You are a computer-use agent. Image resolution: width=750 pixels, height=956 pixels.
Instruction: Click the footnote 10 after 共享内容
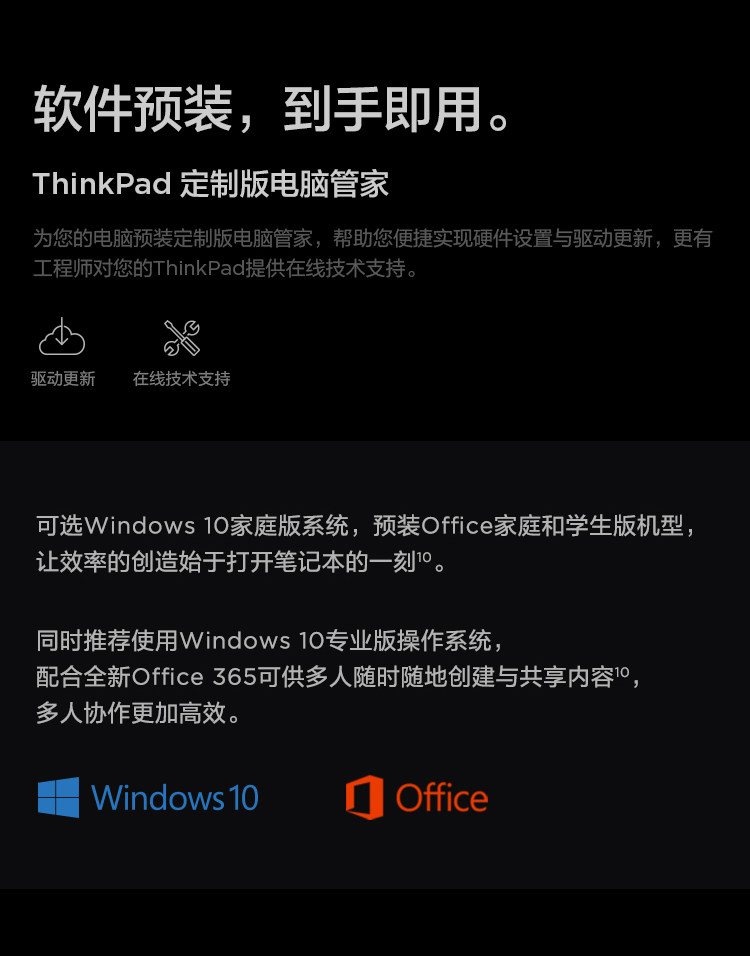(x=621, y=672)
